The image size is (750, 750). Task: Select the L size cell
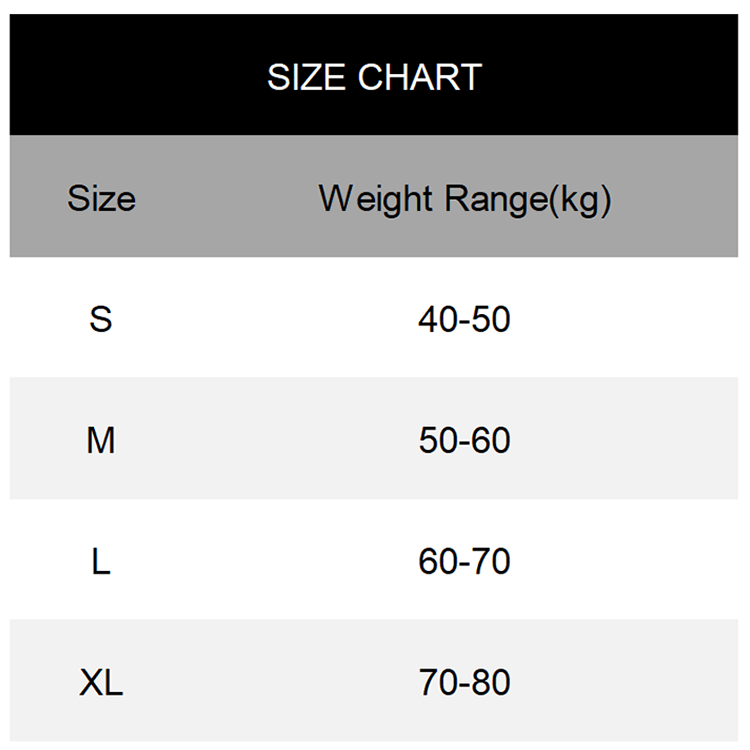101,561
